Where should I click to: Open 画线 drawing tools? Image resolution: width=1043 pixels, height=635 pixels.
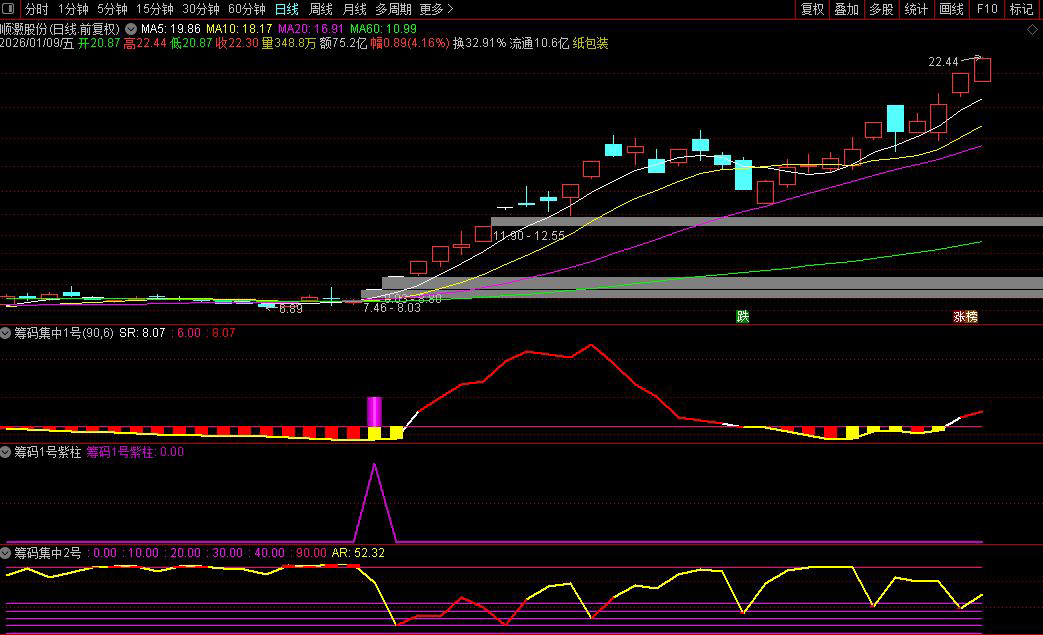(951, 9)
